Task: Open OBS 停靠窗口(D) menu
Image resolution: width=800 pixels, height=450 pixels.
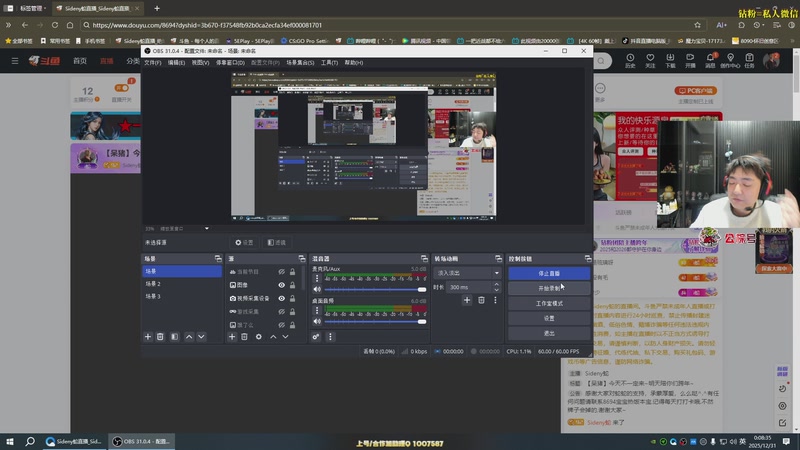Action: pyautogui.click(x=230, y=63)
